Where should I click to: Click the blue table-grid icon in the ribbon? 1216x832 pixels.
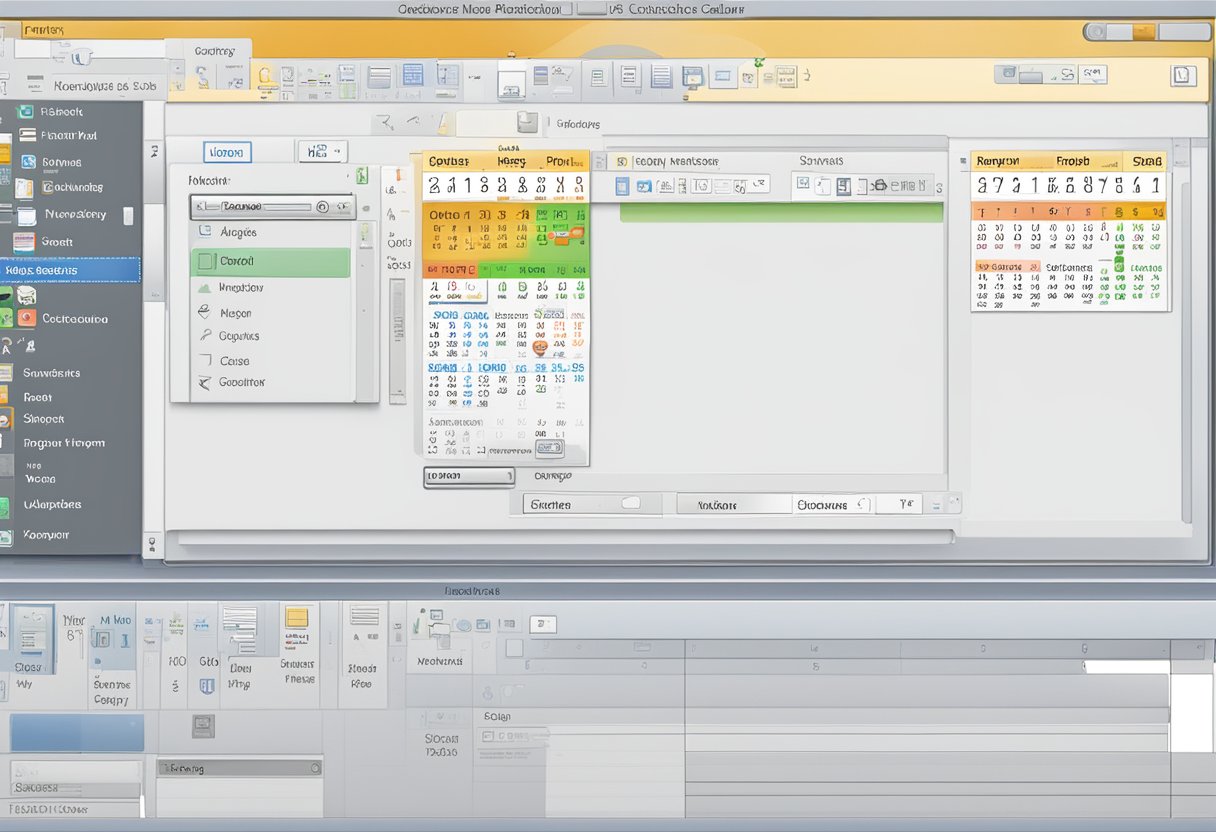pyautogui.click(x=412, y=76)
